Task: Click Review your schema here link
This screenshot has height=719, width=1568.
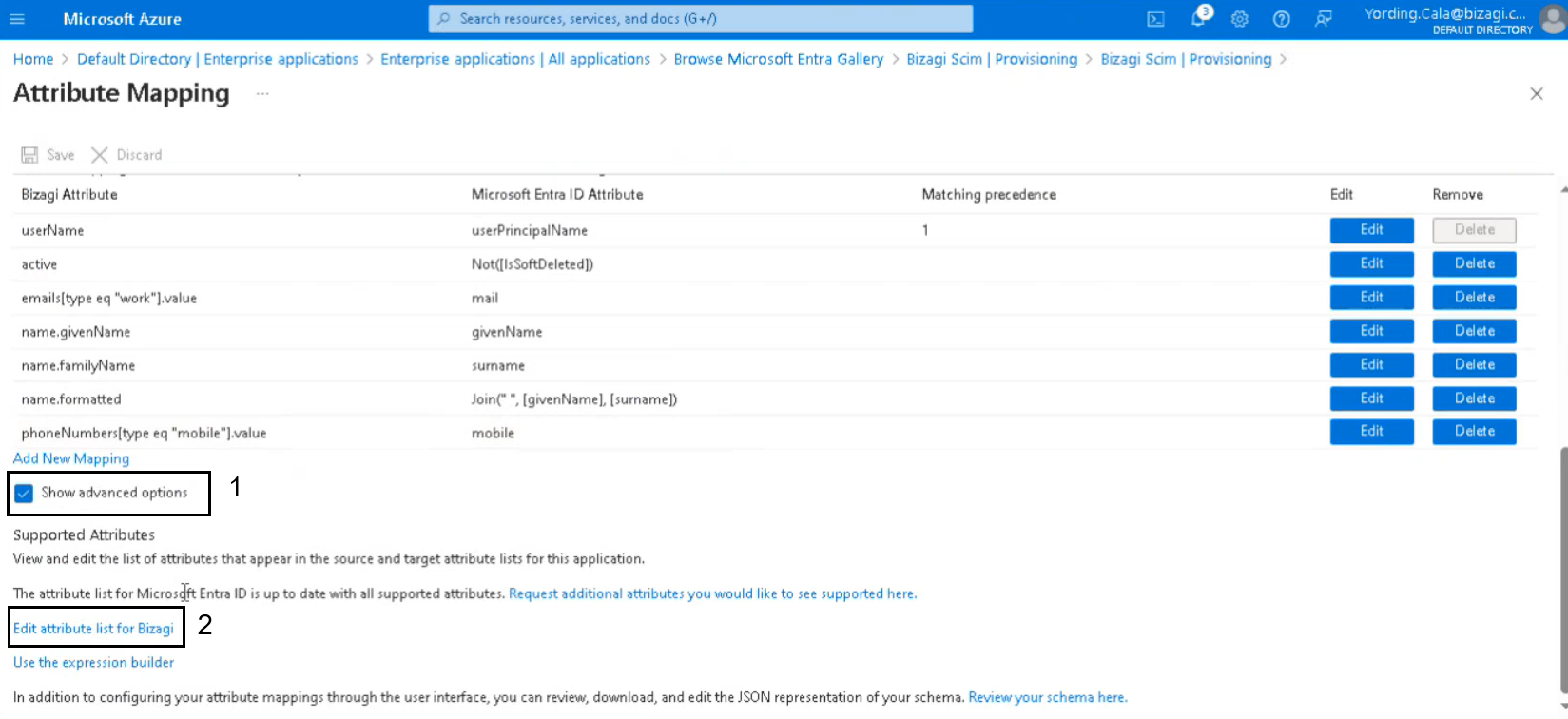Action: pos(1048,697)
